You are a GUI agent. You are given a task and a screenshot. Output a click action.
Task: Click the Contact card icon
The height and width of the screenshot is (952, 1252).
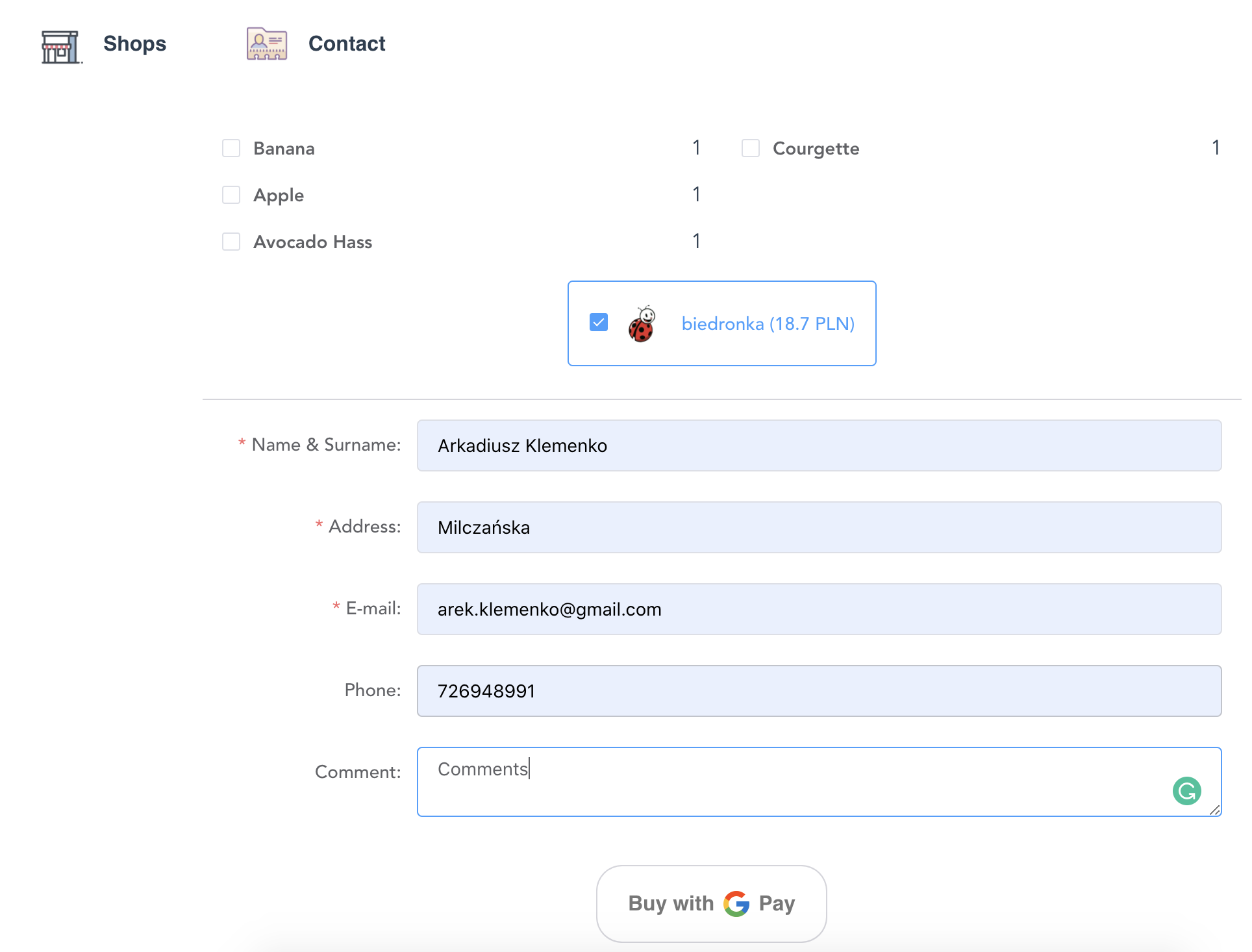point(266,44)
